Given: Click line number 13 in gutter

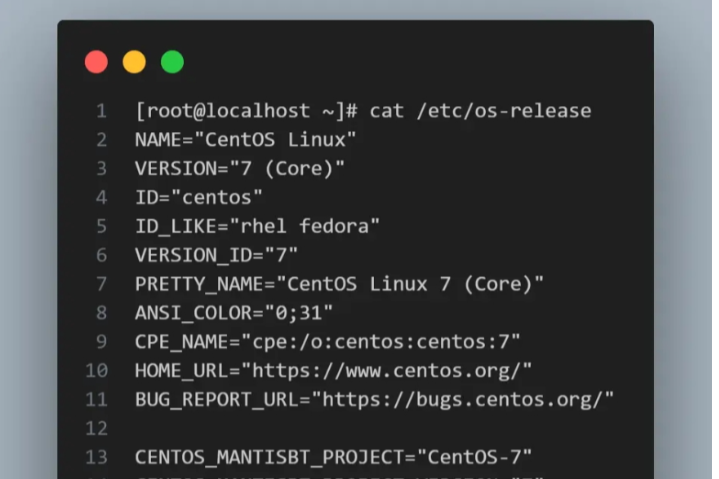Looking at the screenshot, I should coord(96,457).
